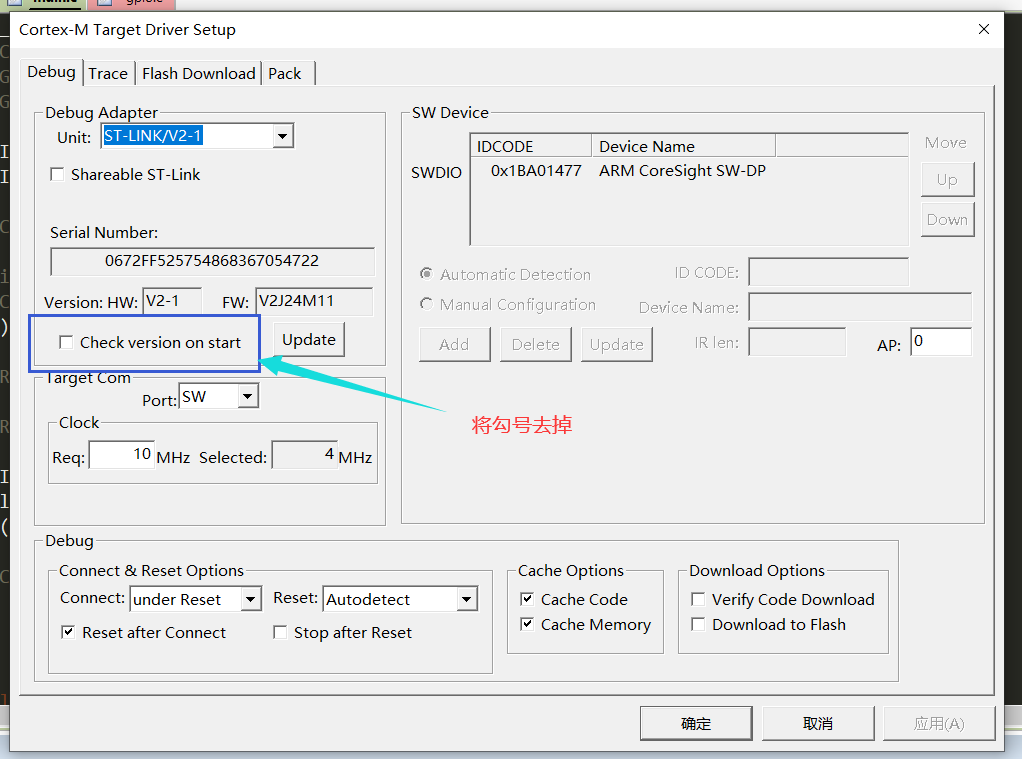Click the ID CODE input field
1022x759 pixels.
click(x=828, y=272)
